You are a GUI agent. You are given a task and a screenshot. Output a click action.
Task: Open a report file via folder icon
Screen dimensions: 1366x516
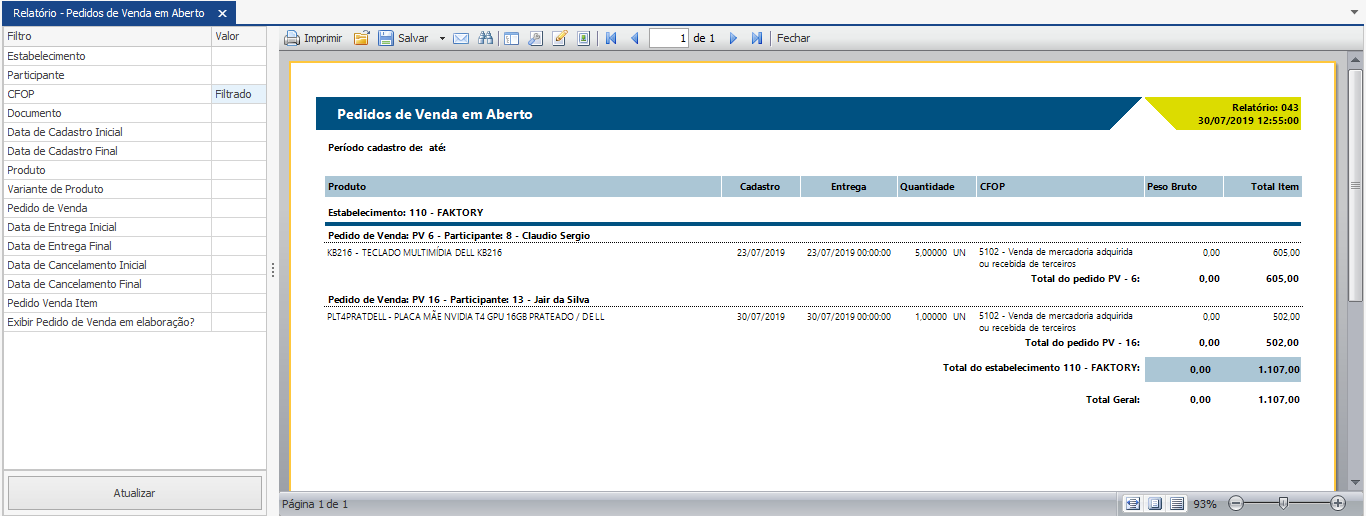click(x=361, y=38)
